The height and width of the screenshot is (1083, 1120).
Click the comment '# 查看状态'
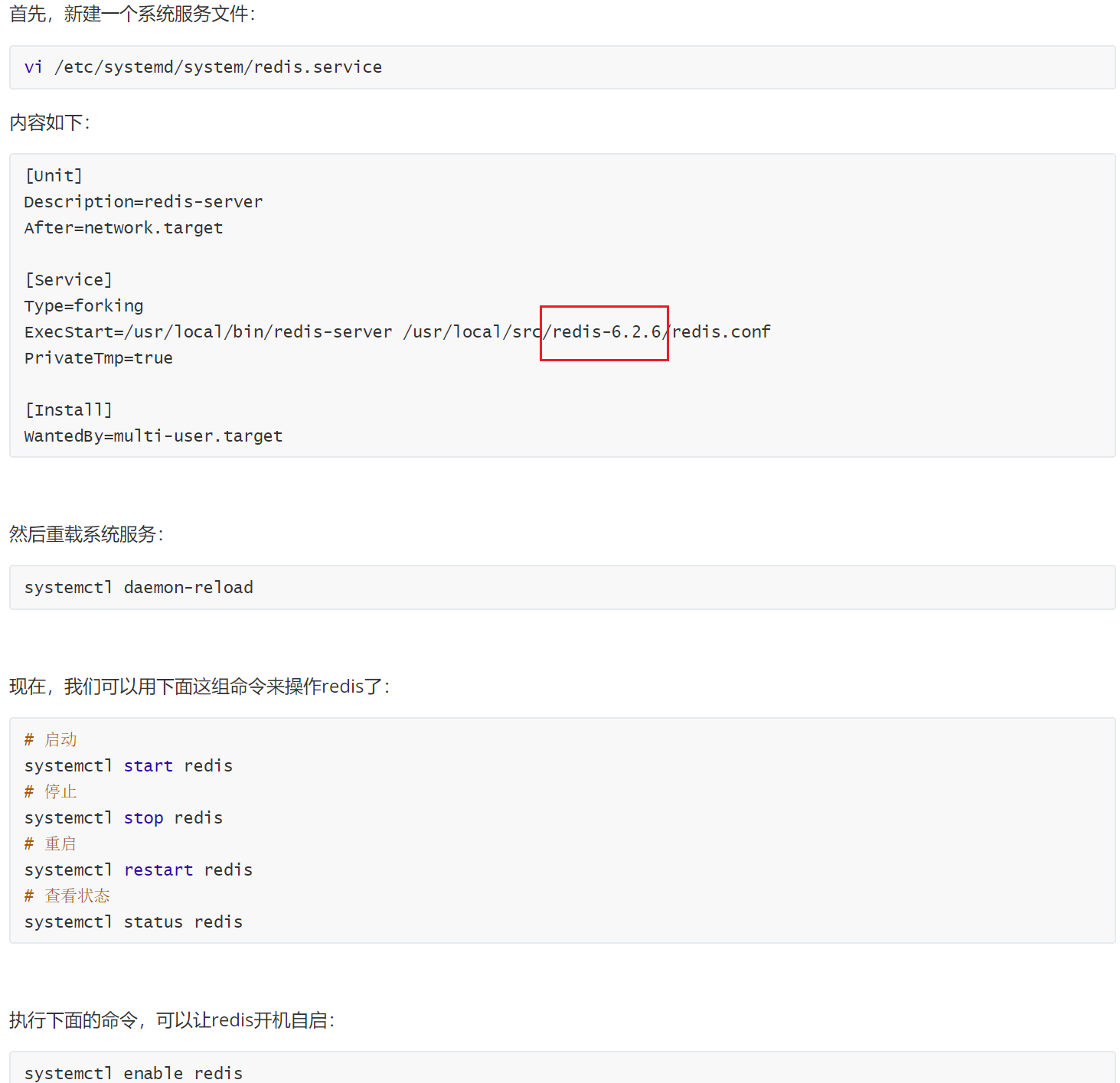[x=67, y=896]
